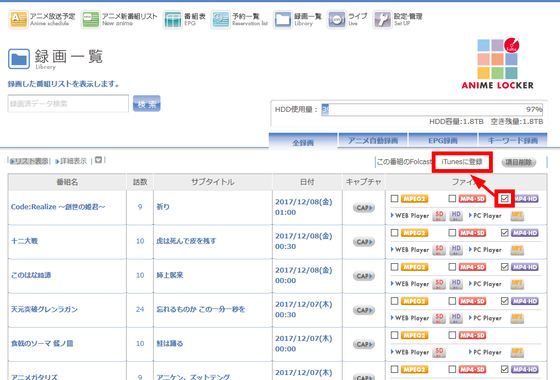Image resolution: width=560 pixels, height=380 pixels.
Task: Open the この番組のPodcast link
Action: (x=404, y=162)
